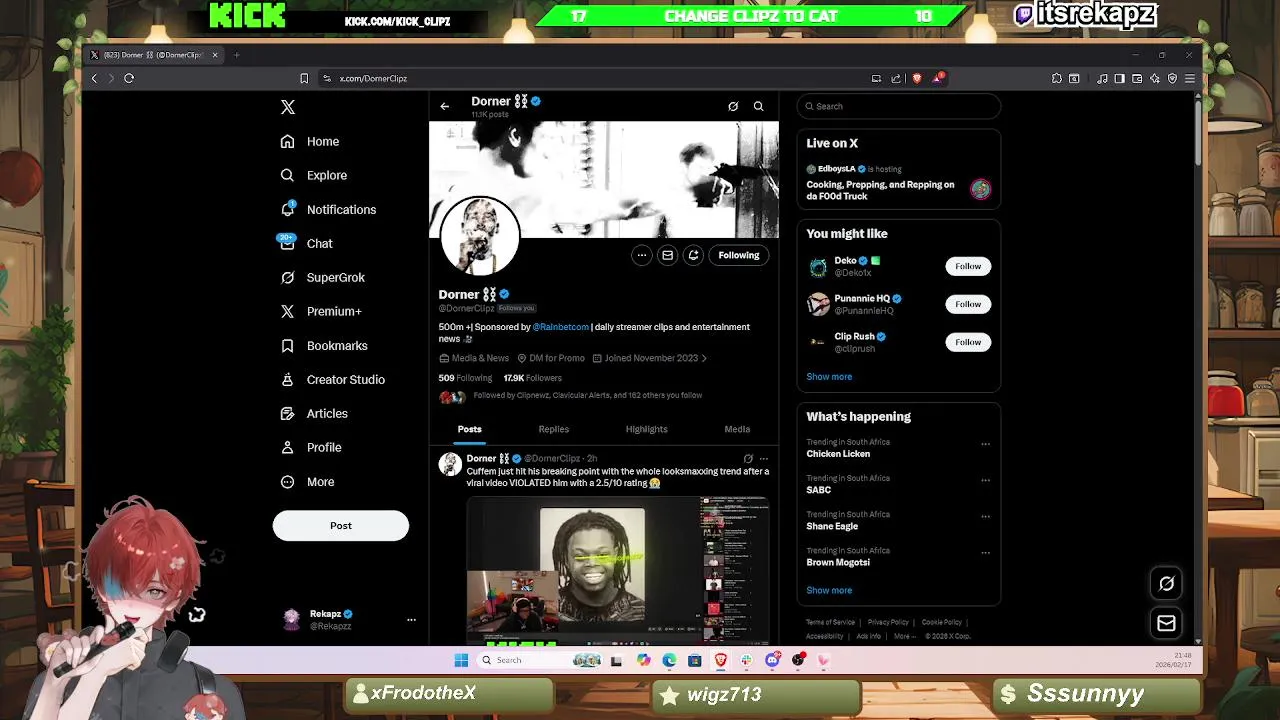Open Terms of Service footer link
This screenshot has width=1280, height=720.
click(x=830, y=622)
